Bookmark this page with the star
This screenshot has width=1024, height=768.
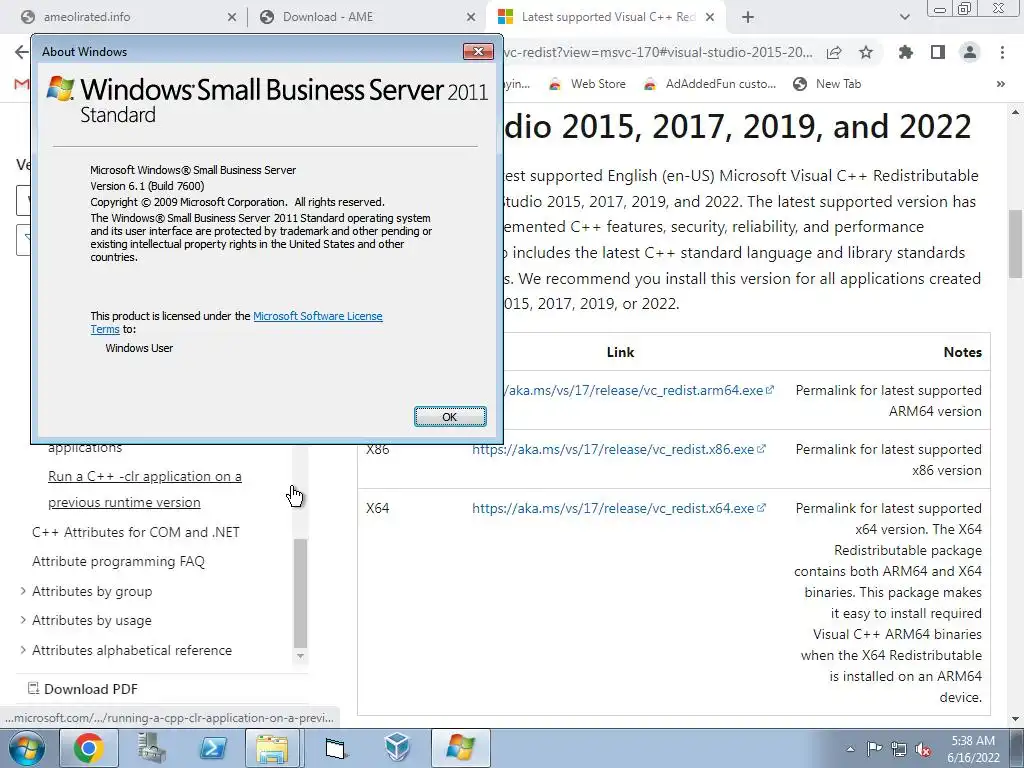[866, 52]
